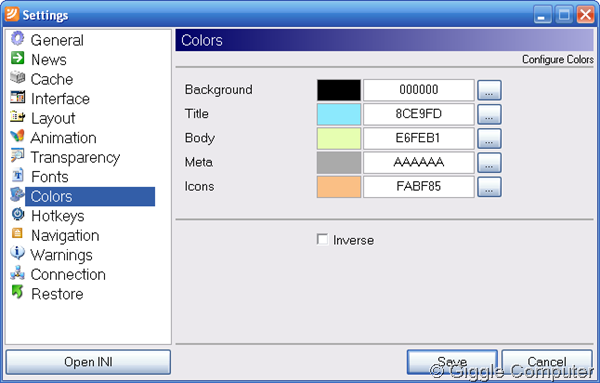Open color picker for Background
Image resolution: width=600 pixels, height=383 pixels.
pos(489,90)
